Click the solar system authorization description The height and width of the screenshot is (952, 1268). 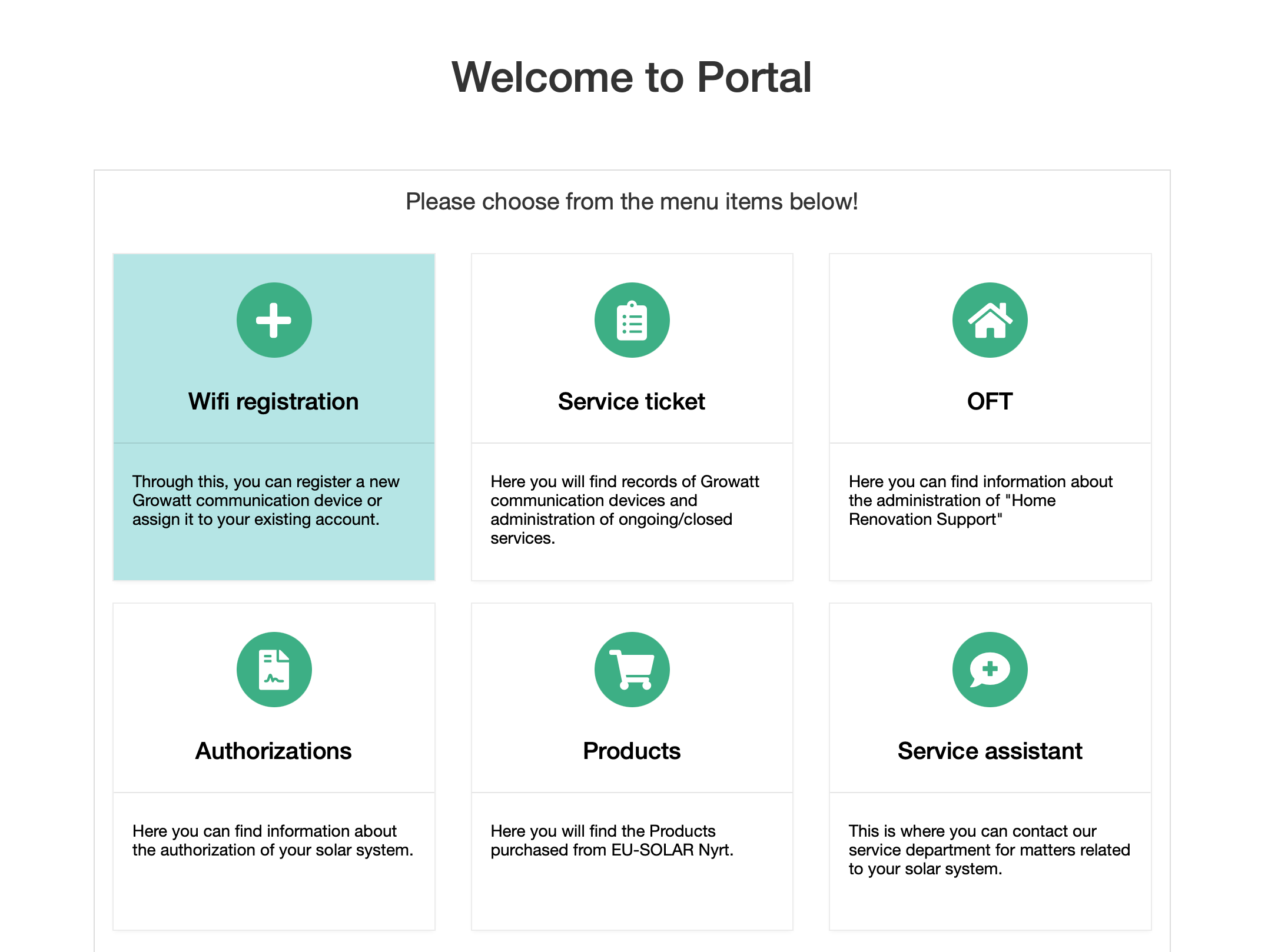point(273,840)
